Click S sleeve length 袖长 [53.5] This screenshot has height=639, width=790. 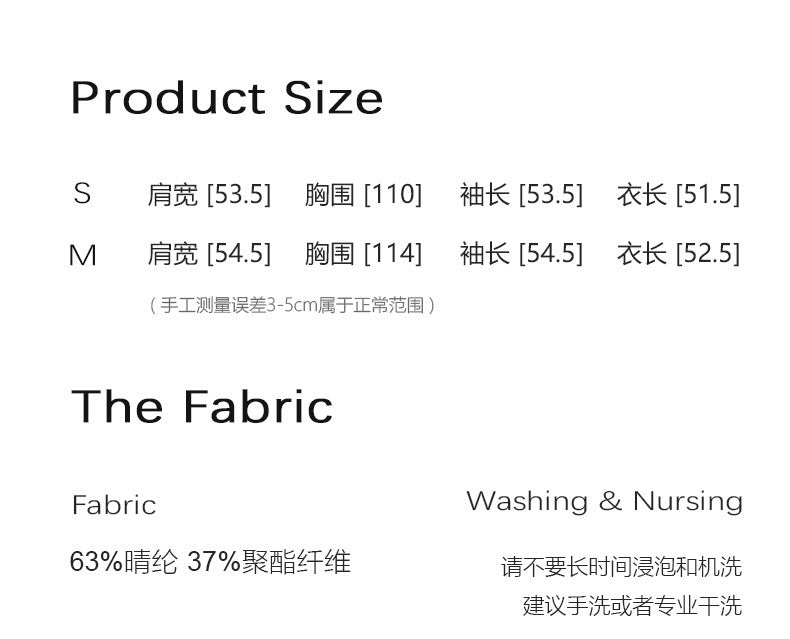click(521, 195)
